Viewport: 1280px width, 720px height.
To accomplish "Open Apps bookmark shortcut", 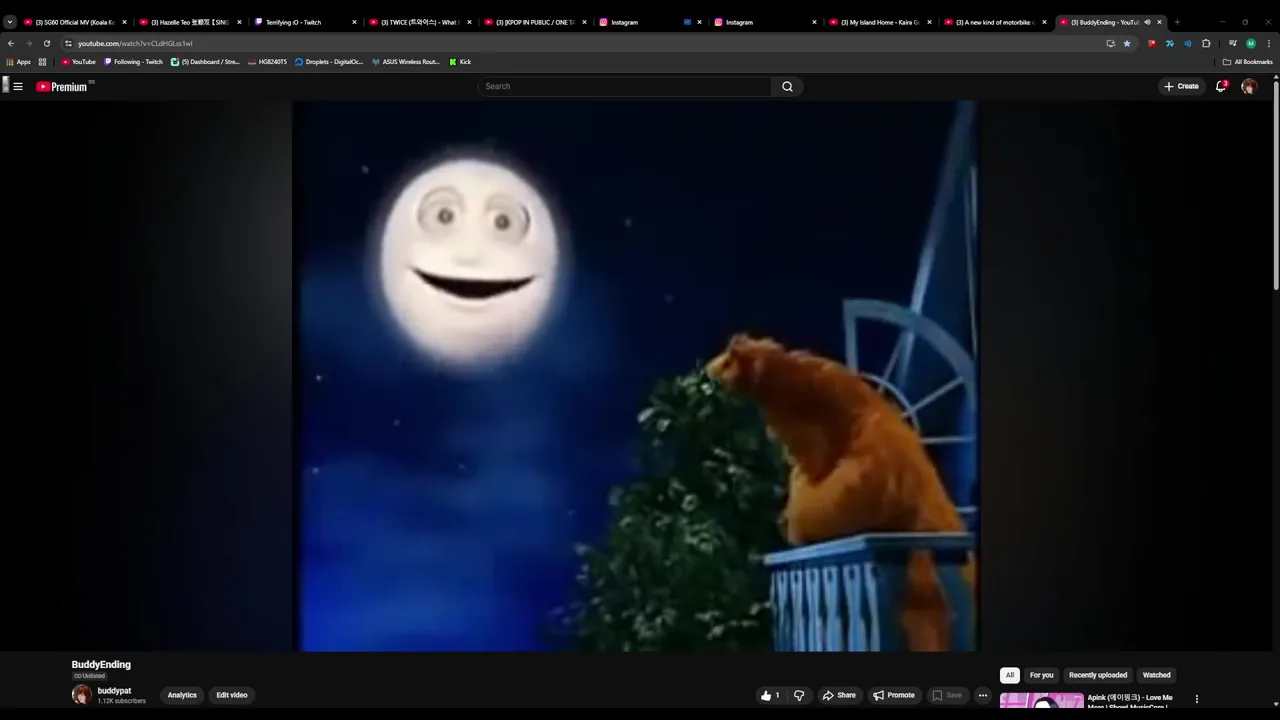I will 19,62.
